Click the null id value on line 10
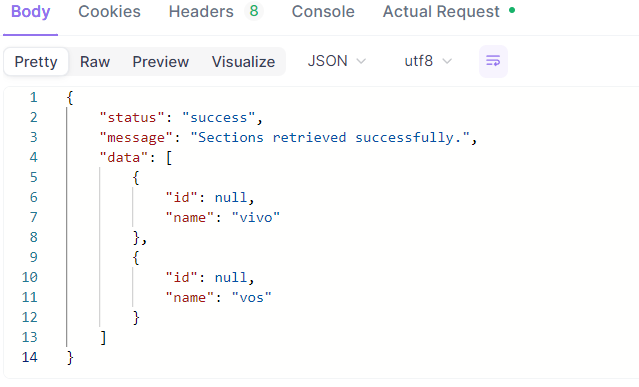 (x=231, y=277)
